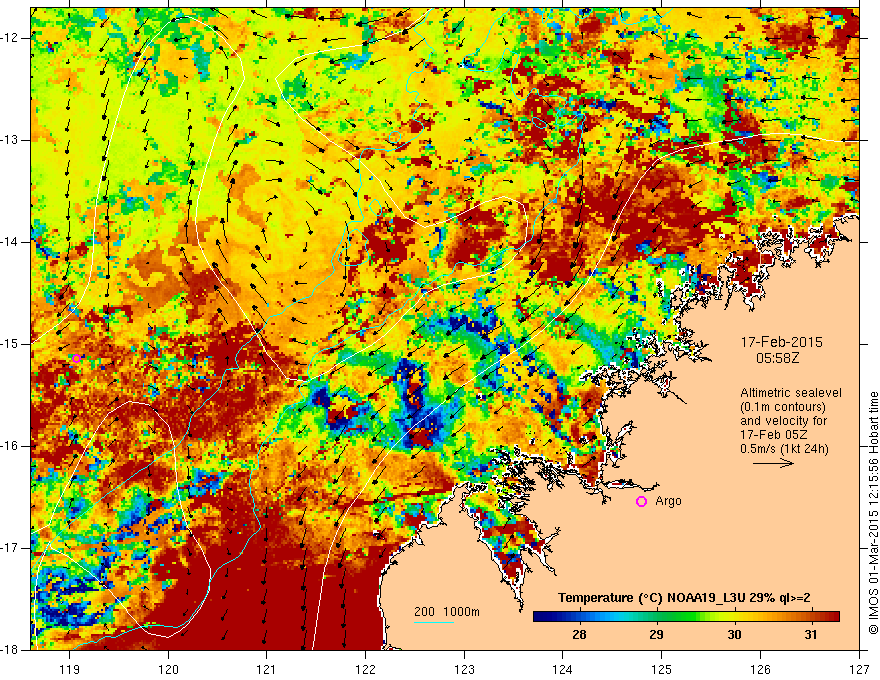This screenshot has height=680, width=880.
Task: Click the temperature color bar
Action: (x=686, y=617)
